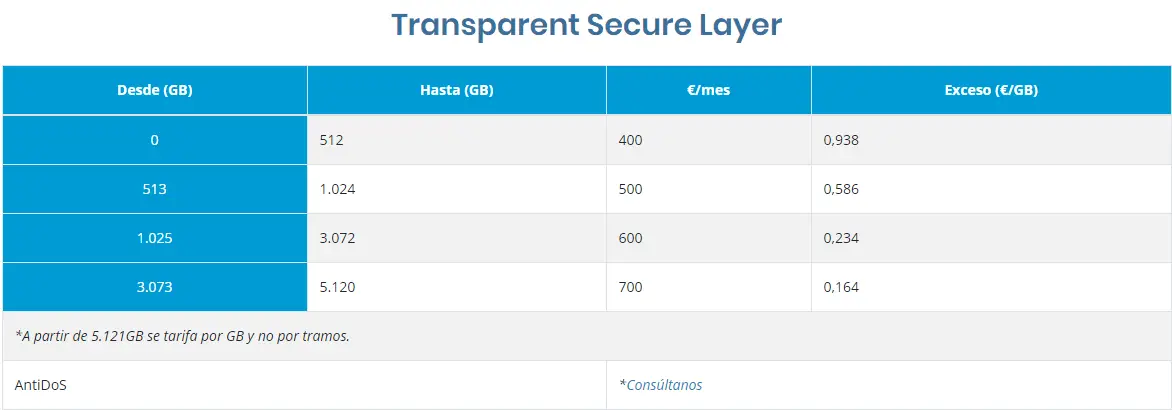Click the Exceso (€/GB) column header
Viewport: 1172px width, 410px height.
tap(990, 90)
